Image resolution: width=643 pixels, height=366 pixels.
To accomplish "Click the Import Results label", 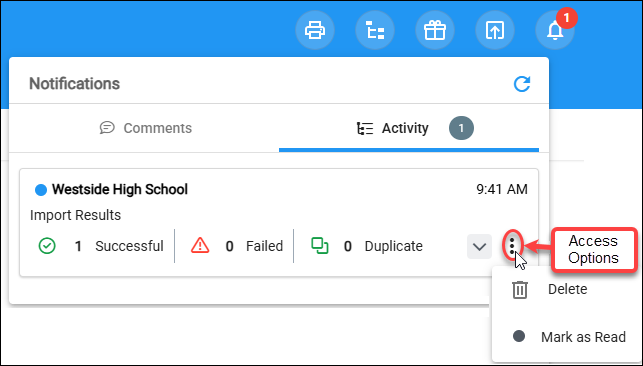I will [75, 215].
